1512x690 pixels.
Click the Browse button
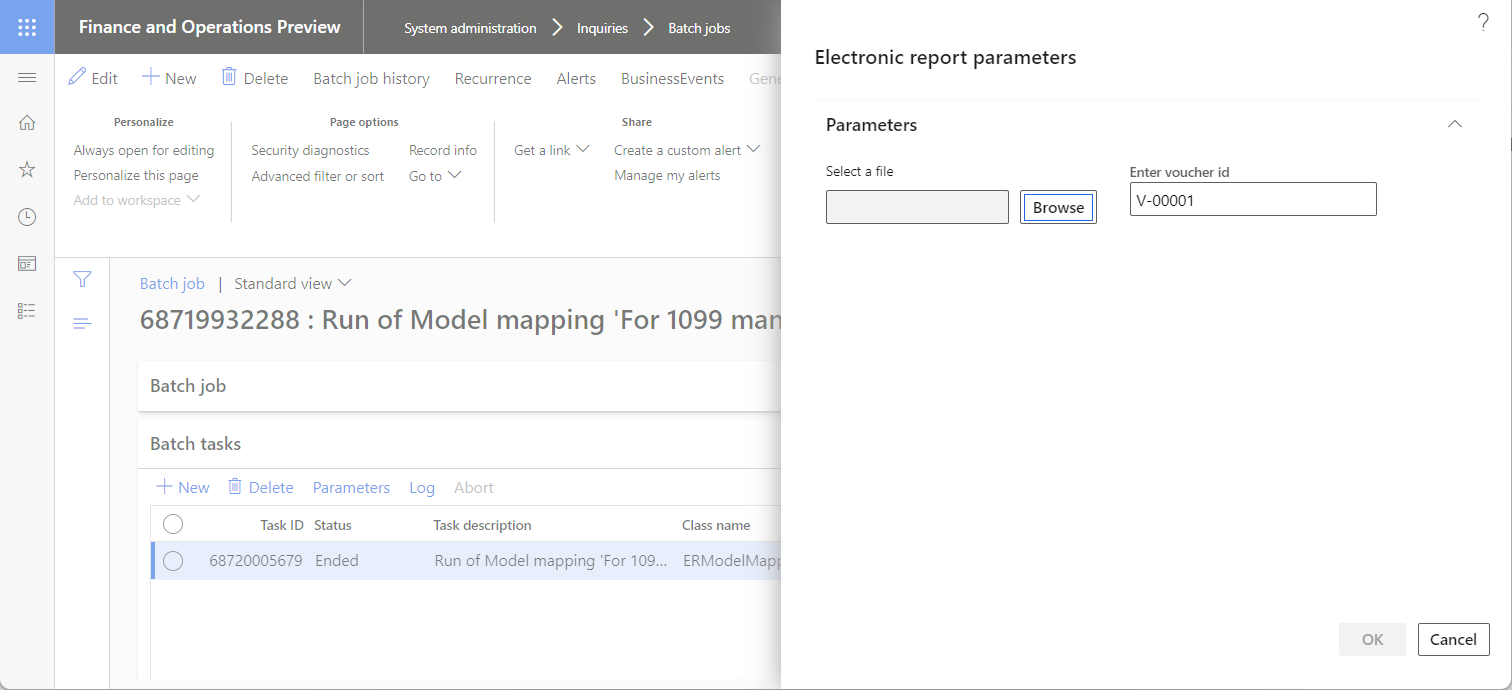[1057, 207]
